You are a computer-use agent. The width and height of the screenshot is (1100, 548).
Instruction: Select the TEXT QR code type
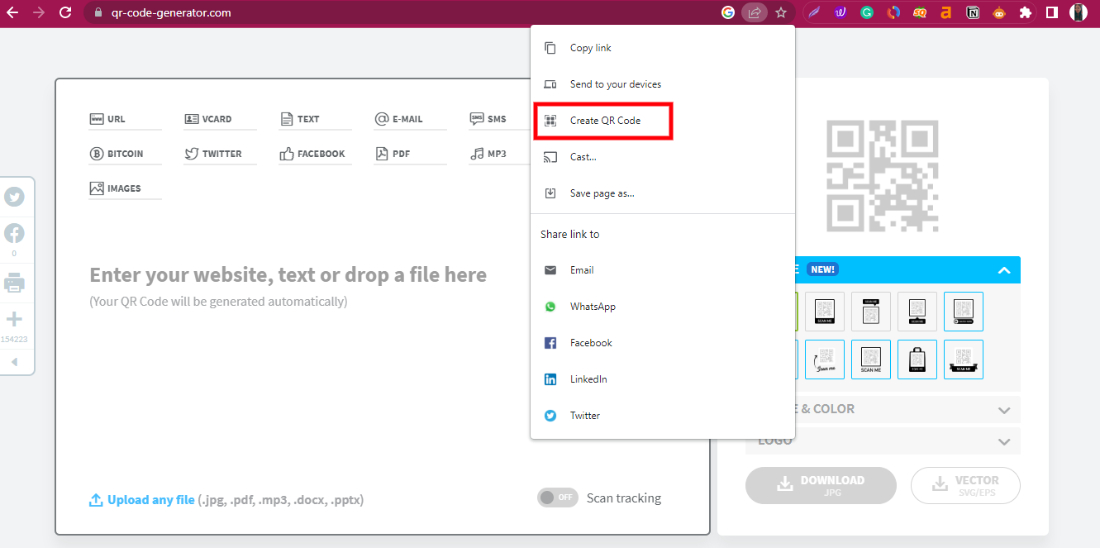tap(315, 119)
